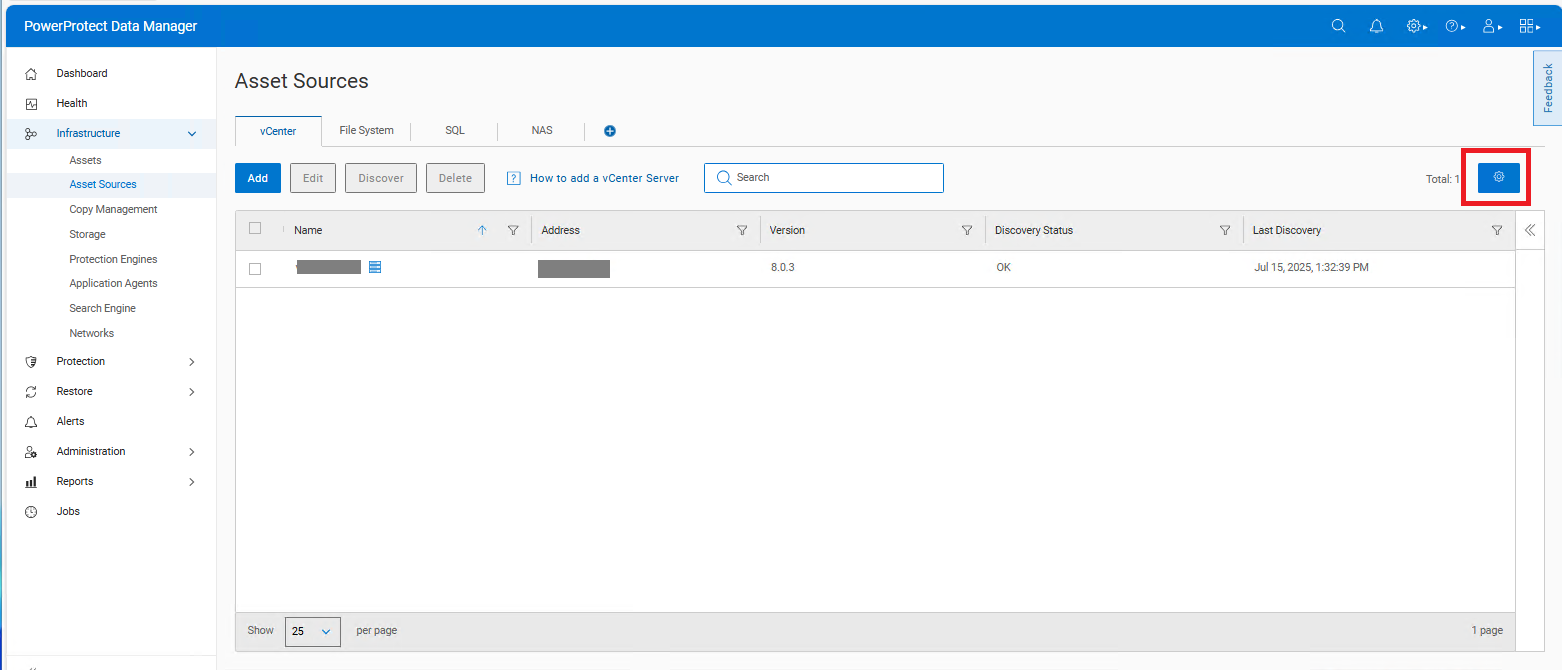The width and height of the screenshot is (1562, 670).
Task: Click the Infrastructure icon in sidebar
Action: click(31, 134)
